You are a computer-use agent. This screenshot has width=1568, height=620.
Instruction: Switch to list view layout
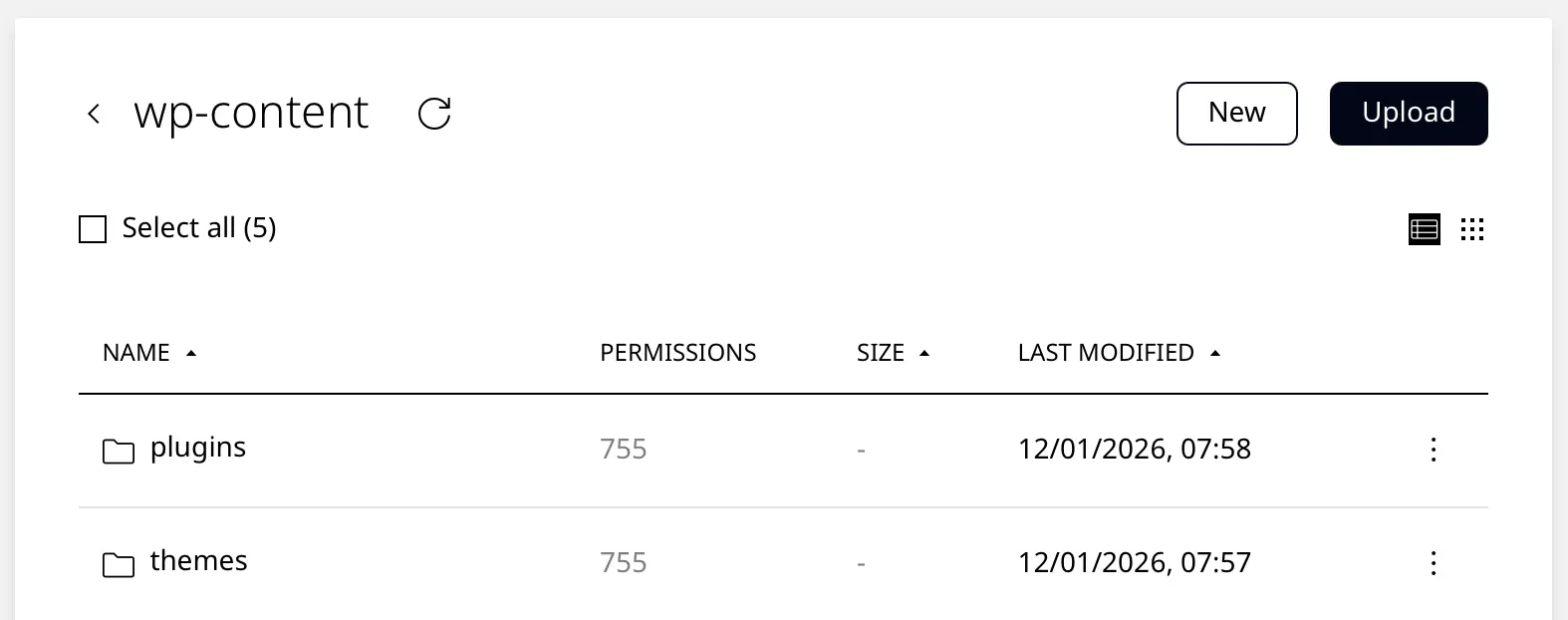point(1425,229)
